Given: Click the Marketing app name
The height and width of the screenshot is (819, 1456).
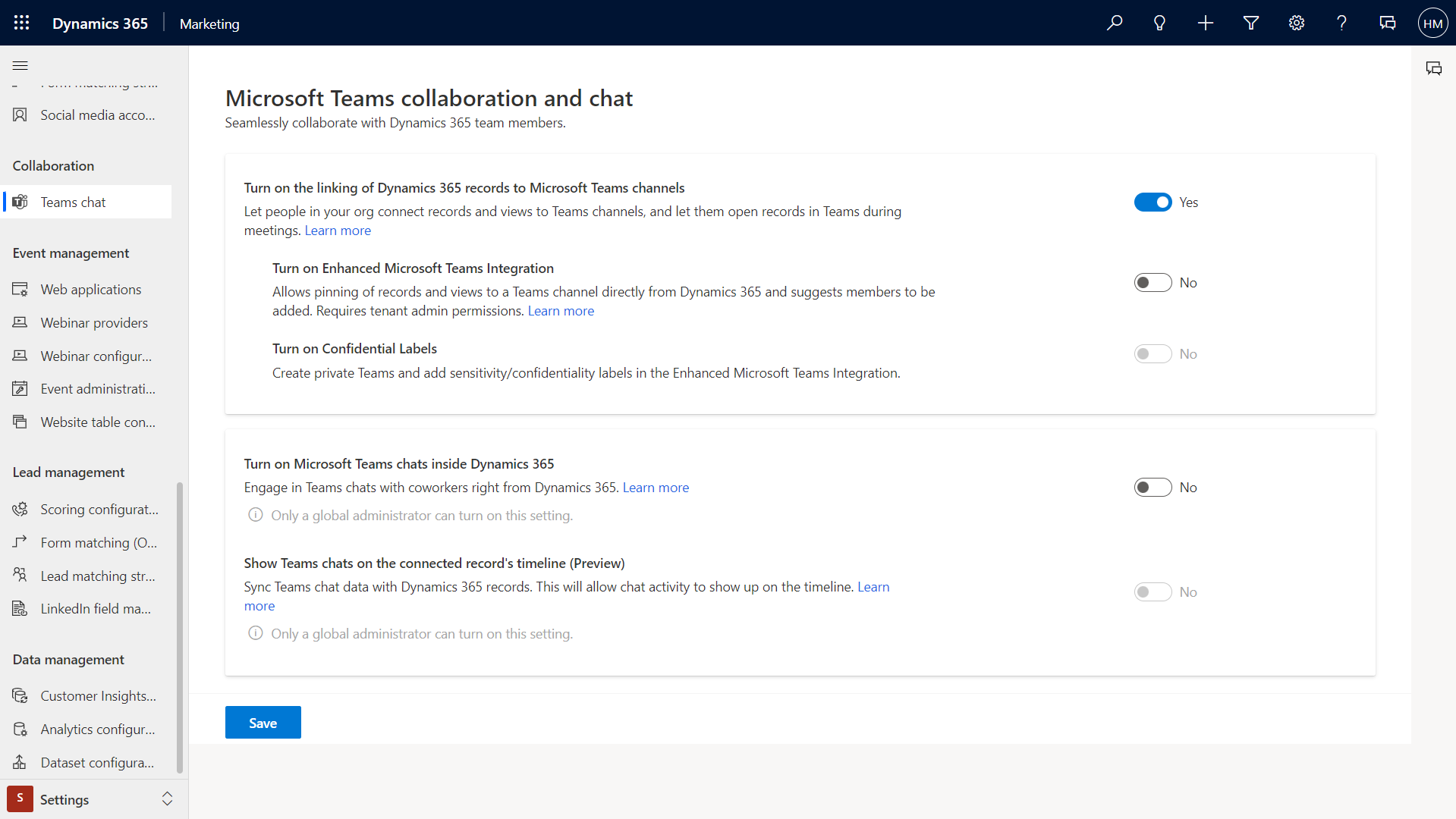Looking at the screenshot, I should 209,24.
